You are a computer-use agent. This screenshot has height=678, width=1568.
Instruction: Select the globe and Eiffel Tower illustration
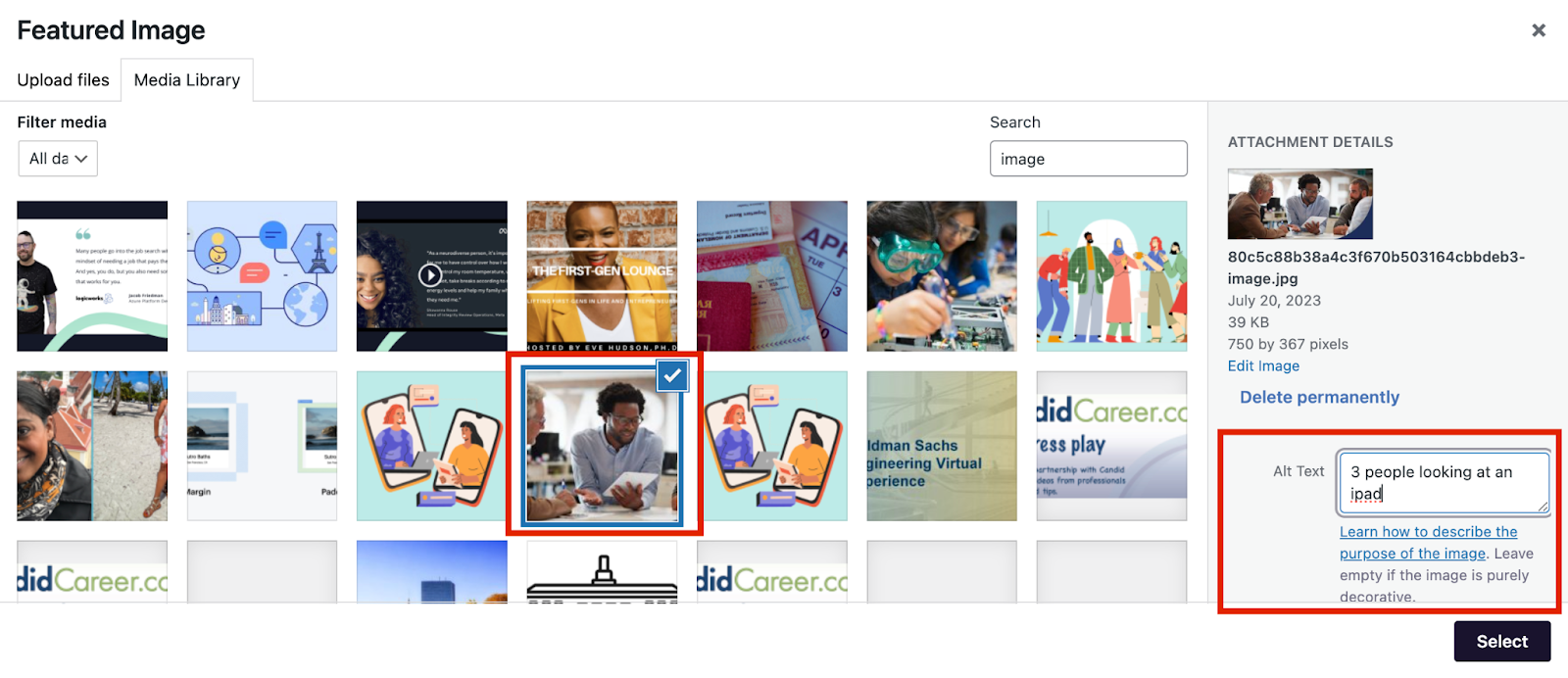pos(262,276)
